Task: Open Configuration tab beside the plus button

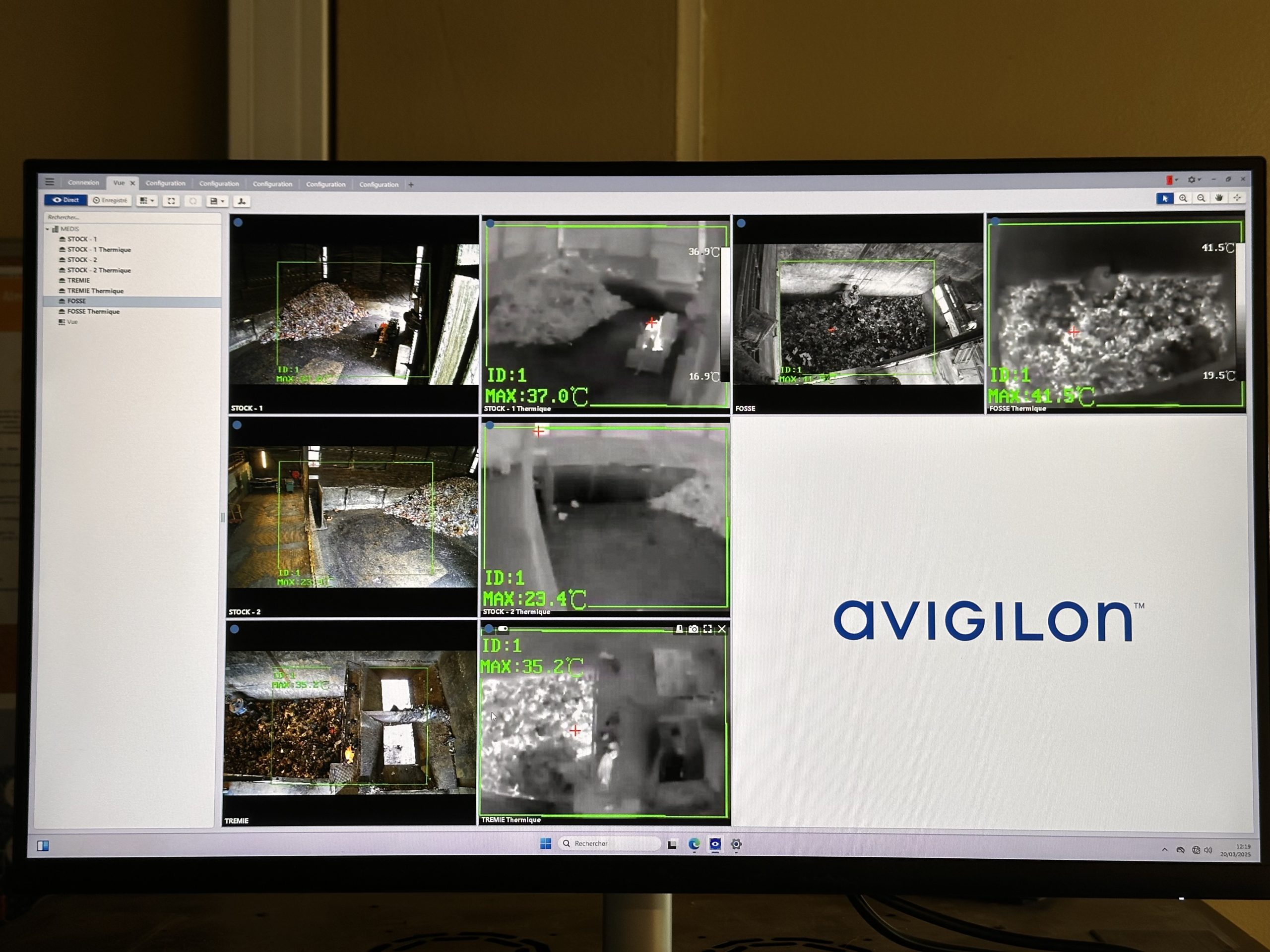Action: (379, 185)
